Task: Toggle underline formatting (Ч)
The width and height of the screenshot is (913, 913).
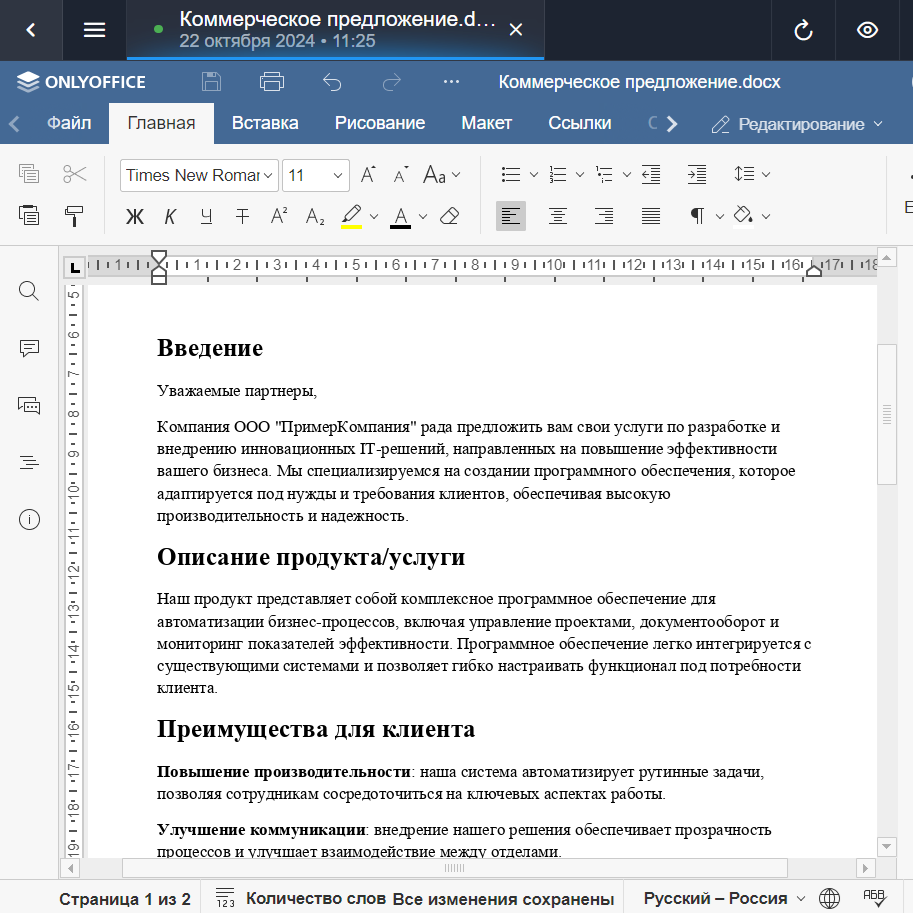Action: [206, 217]
